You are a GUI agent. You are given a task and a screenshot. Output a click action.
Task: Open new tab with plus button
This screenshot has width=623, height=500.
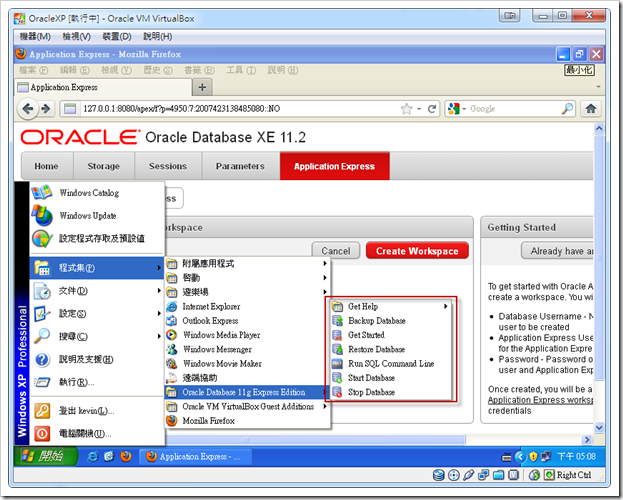pyautogui.click(x=202, y=87)
